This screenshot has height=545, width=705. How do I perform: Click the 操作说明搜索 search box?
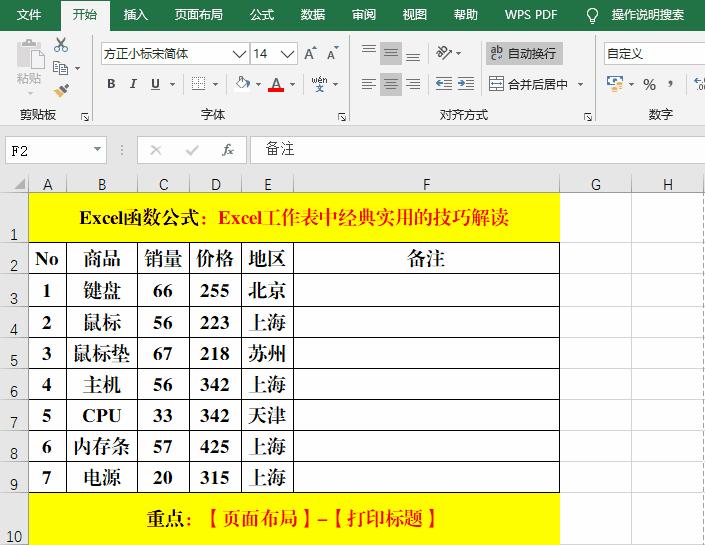tap(648, 15)
